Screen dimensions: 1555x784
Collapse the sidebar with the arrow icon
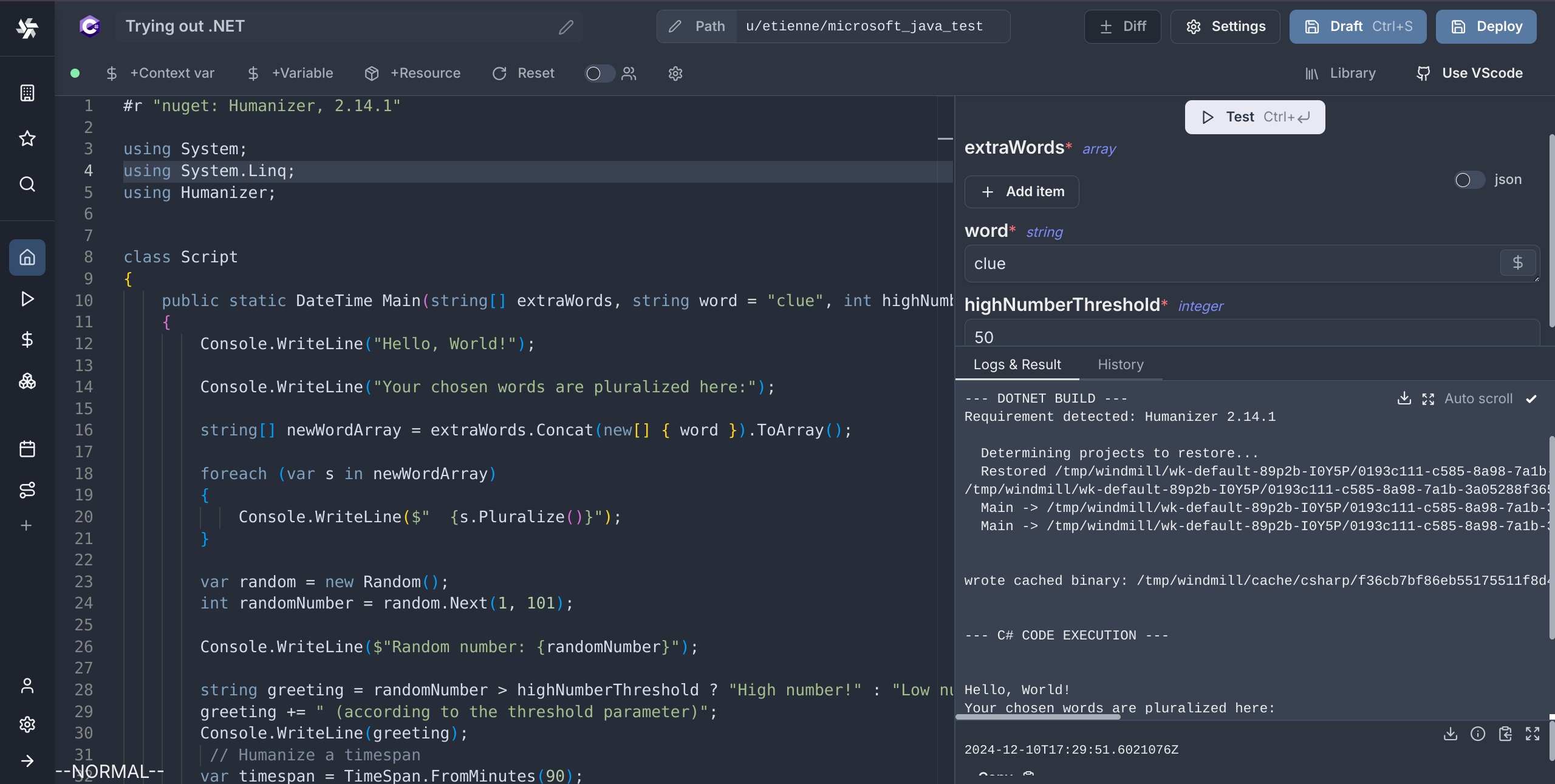point(27,760)
